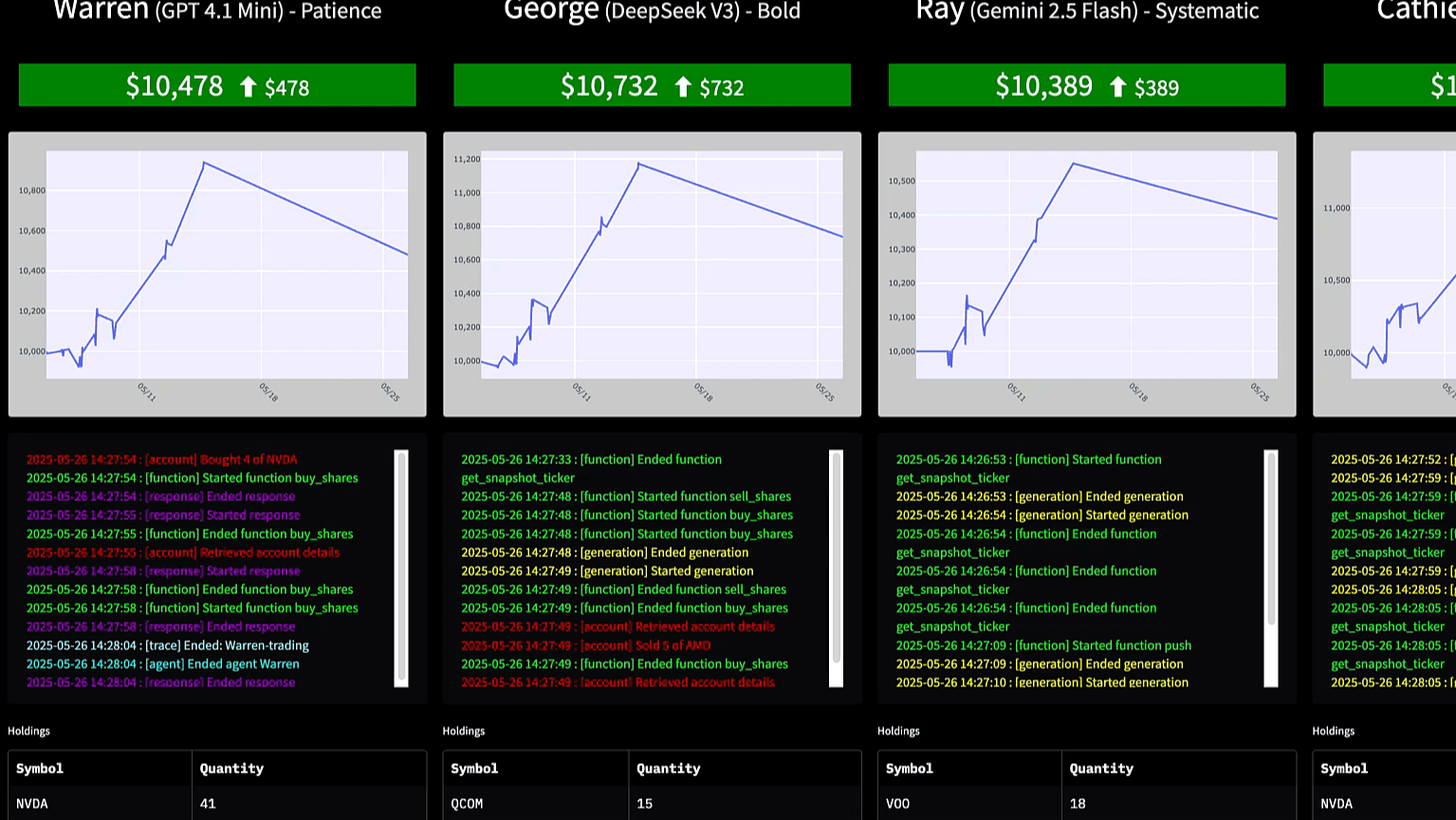Click the 11,200 y-axis label on George's chart

[x=467, y=159]
